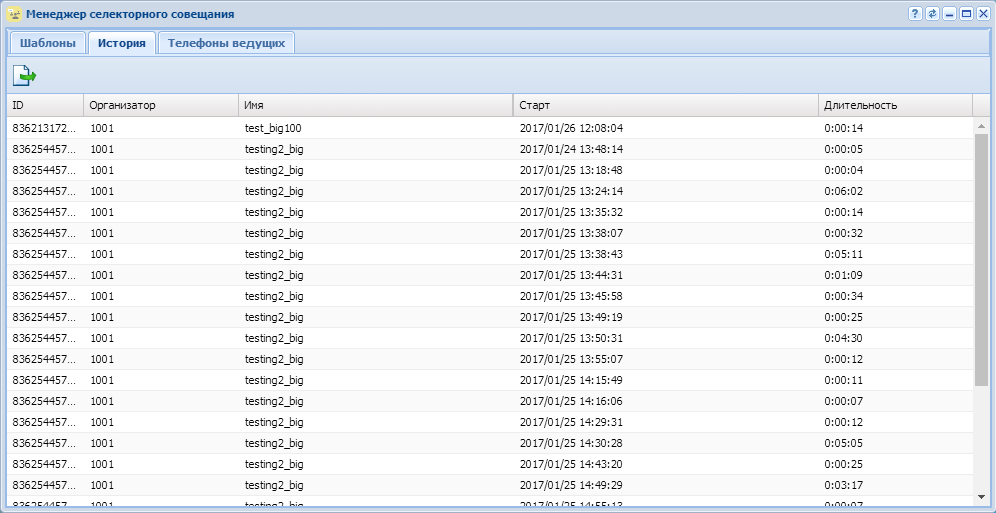Click the conference manager app icon
Screen dimensions: 996x513
pos(14,14)
